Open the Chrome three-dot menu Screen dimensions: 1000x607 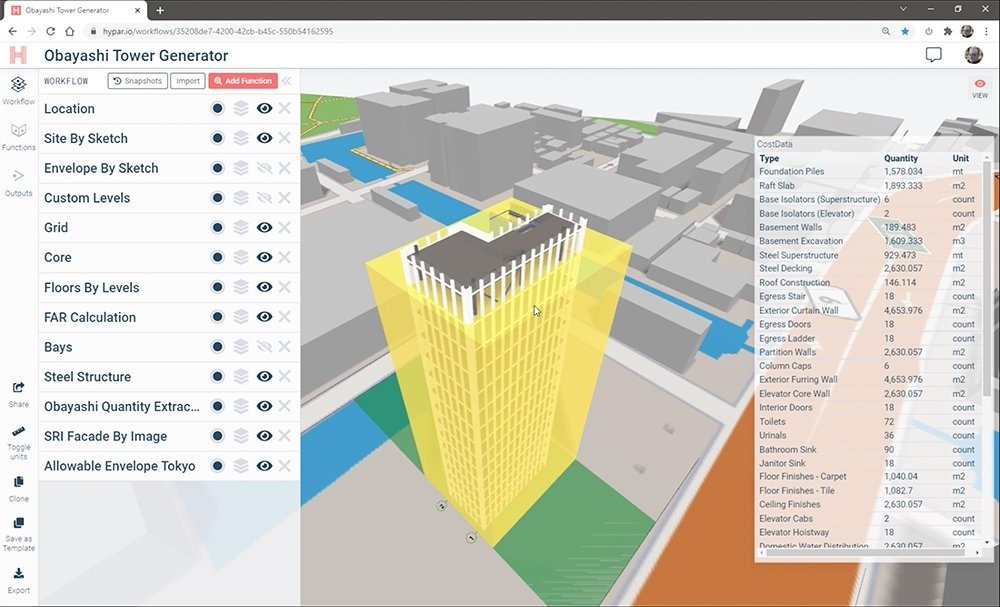987,31
